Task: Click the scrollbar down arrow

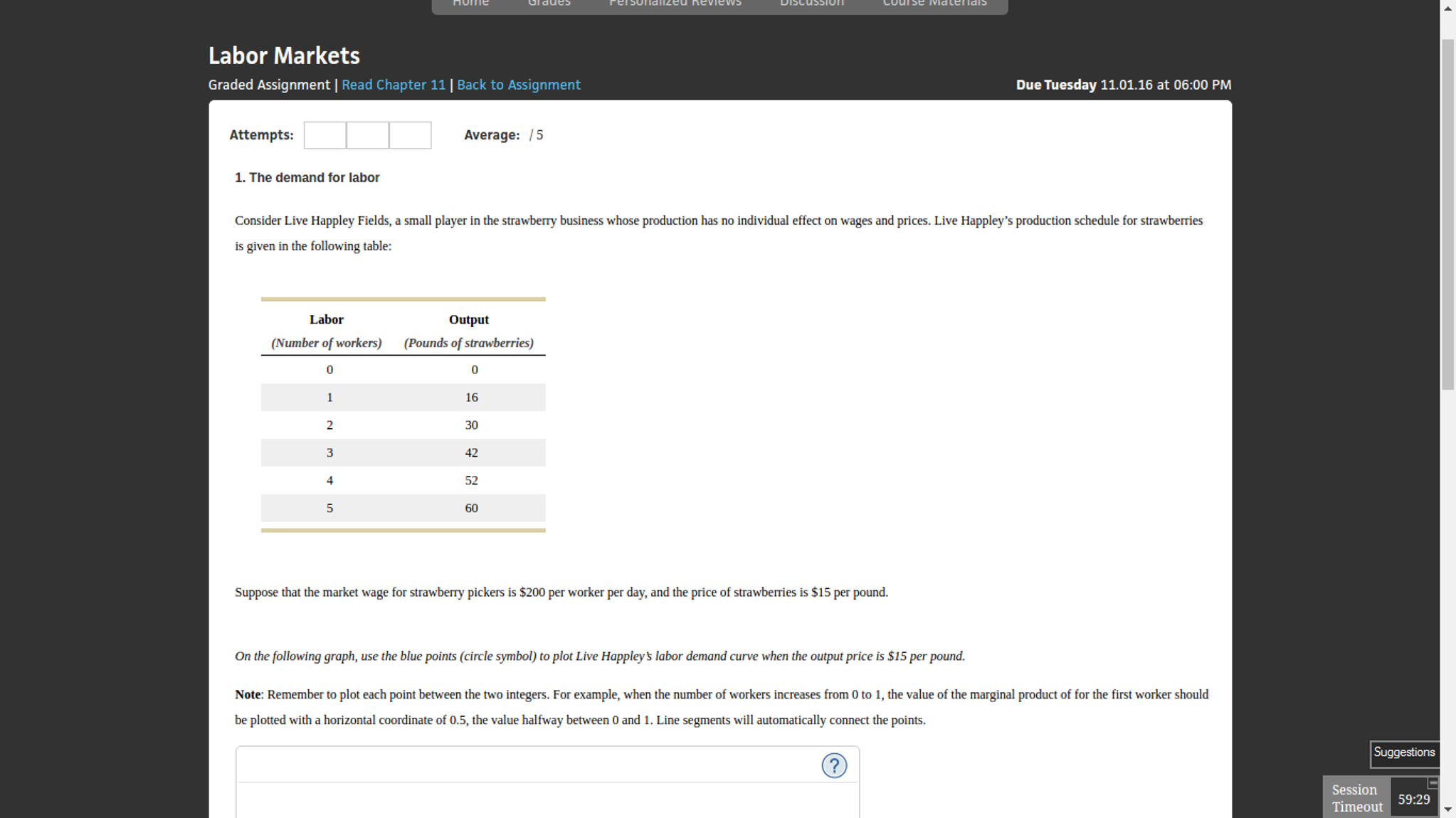Action: pos(1448,810)
